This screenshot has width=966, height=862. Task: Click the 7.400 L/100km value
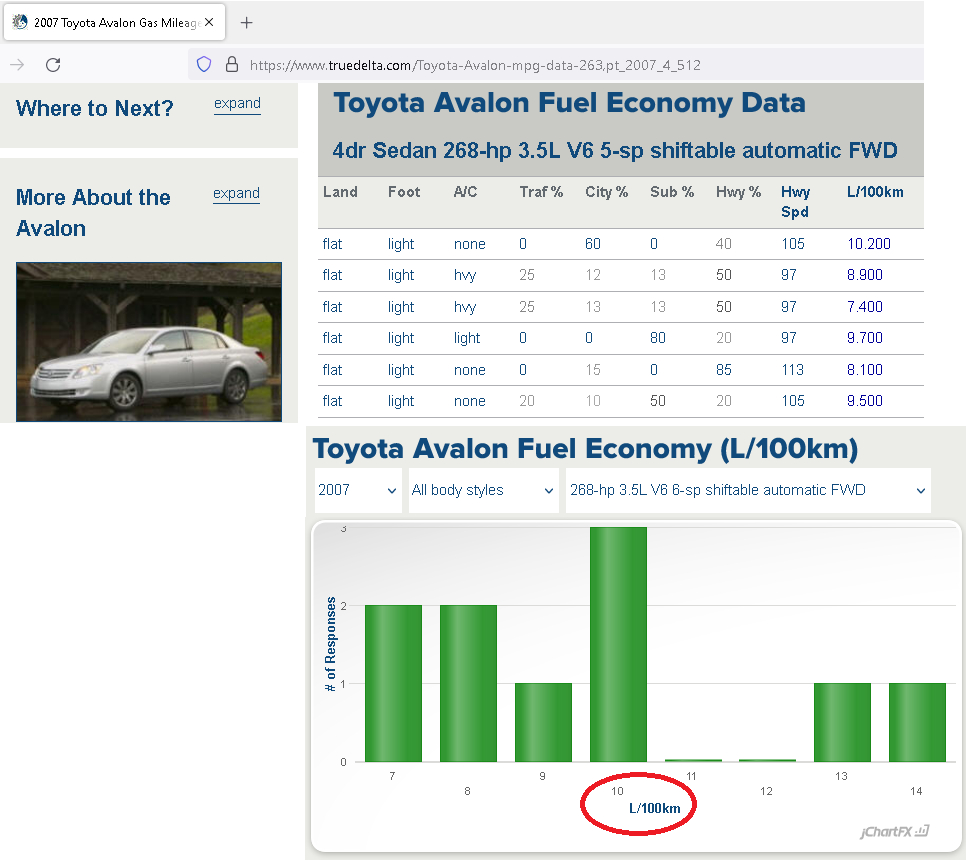(x=864, y=307)
